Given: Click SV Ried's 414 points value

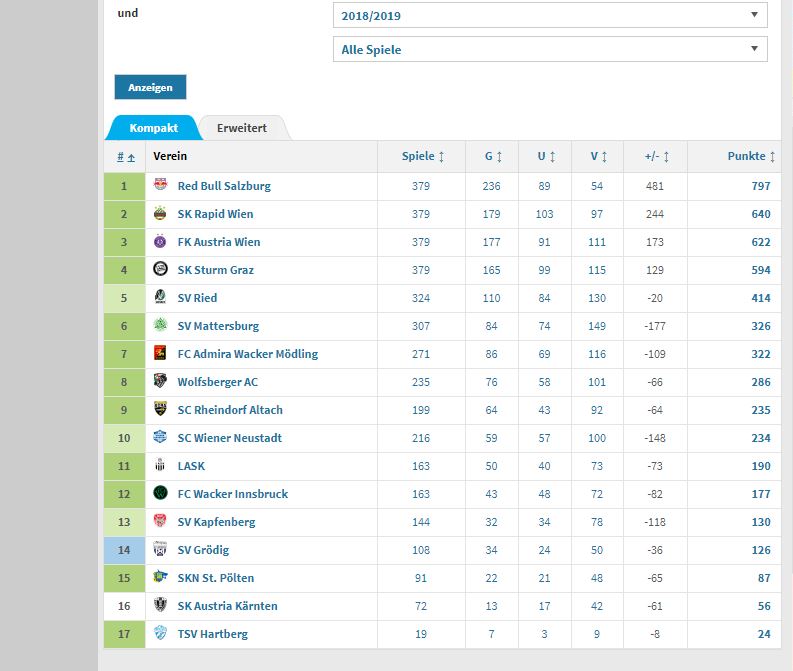Looking at the screenshot, I should 761,298.
